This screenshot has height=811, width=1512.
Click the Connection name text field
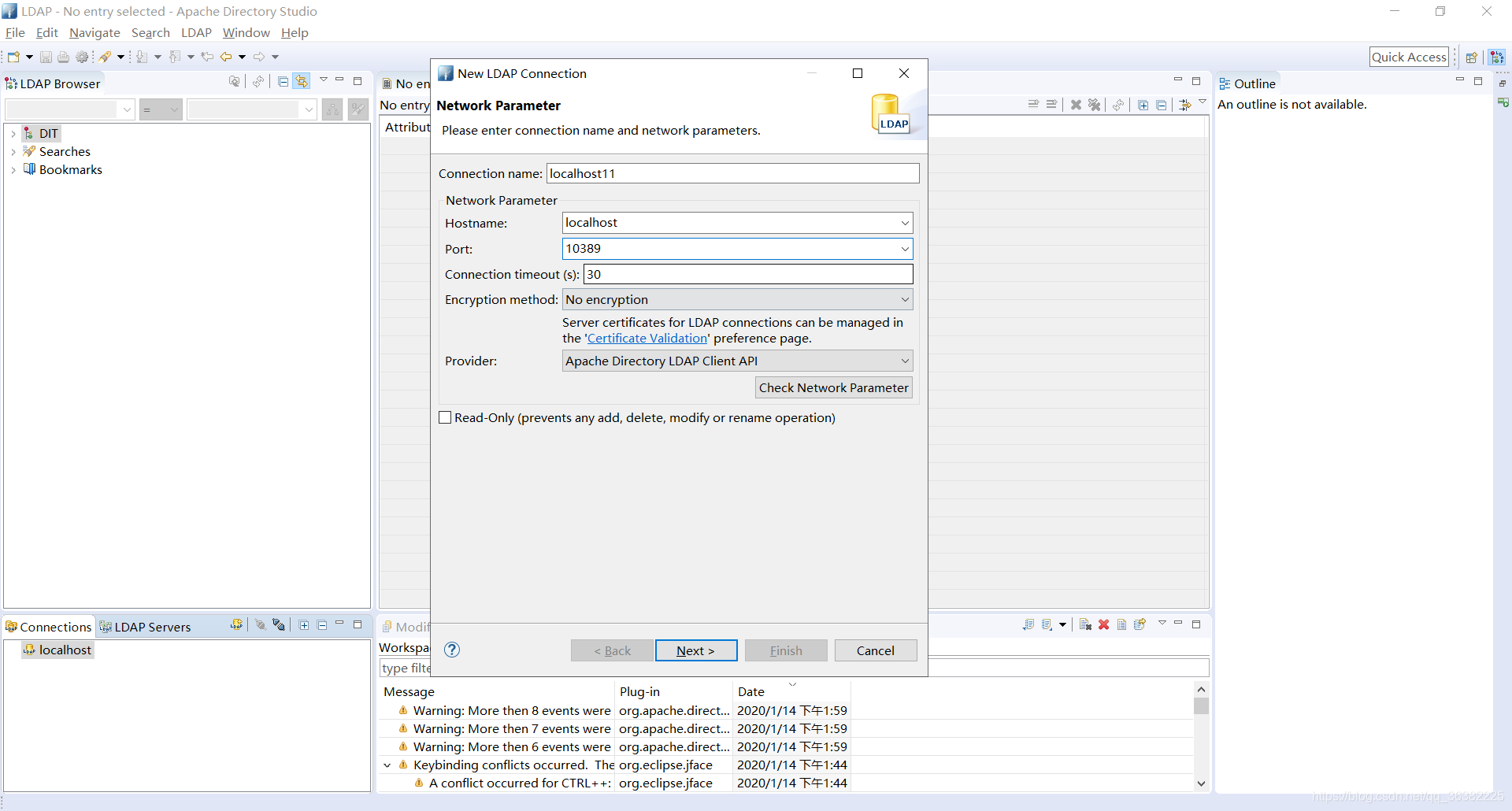(x=733, y=173)
